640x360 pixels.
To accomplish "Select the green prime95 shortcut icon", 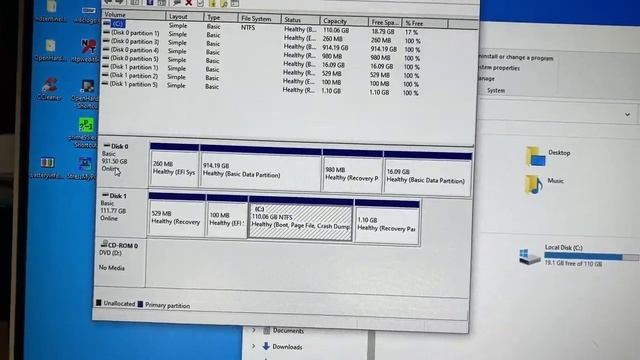I will coord(86,125).
